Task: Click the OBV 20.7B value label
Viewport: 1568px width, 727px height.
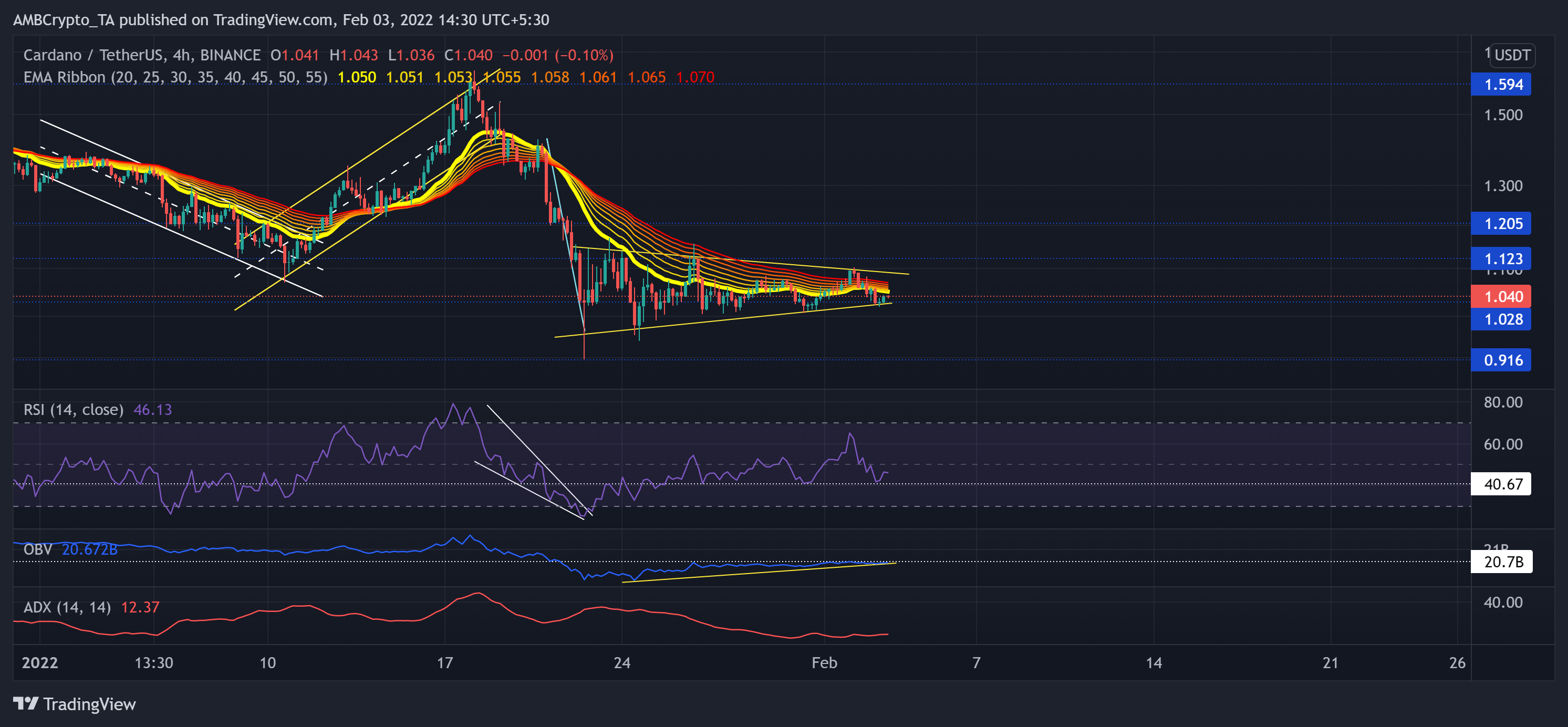Action: (1501, 562)
